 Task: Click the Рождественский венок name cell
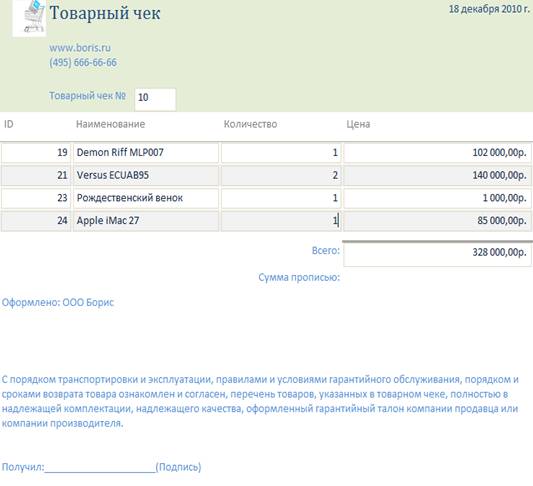146,198
